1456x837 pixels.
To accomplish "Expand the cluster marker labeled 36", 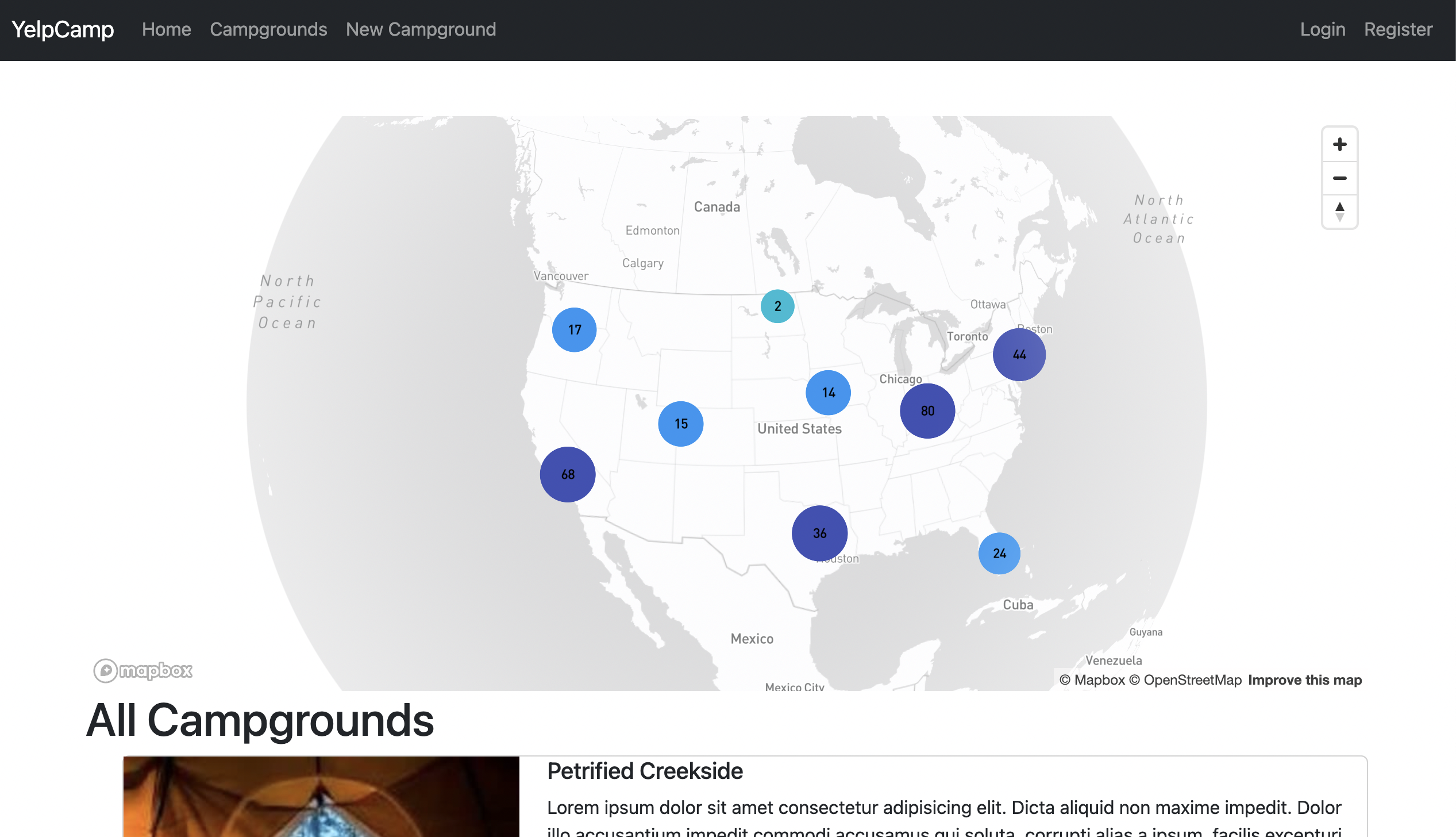I will click(x=819, y=533).
